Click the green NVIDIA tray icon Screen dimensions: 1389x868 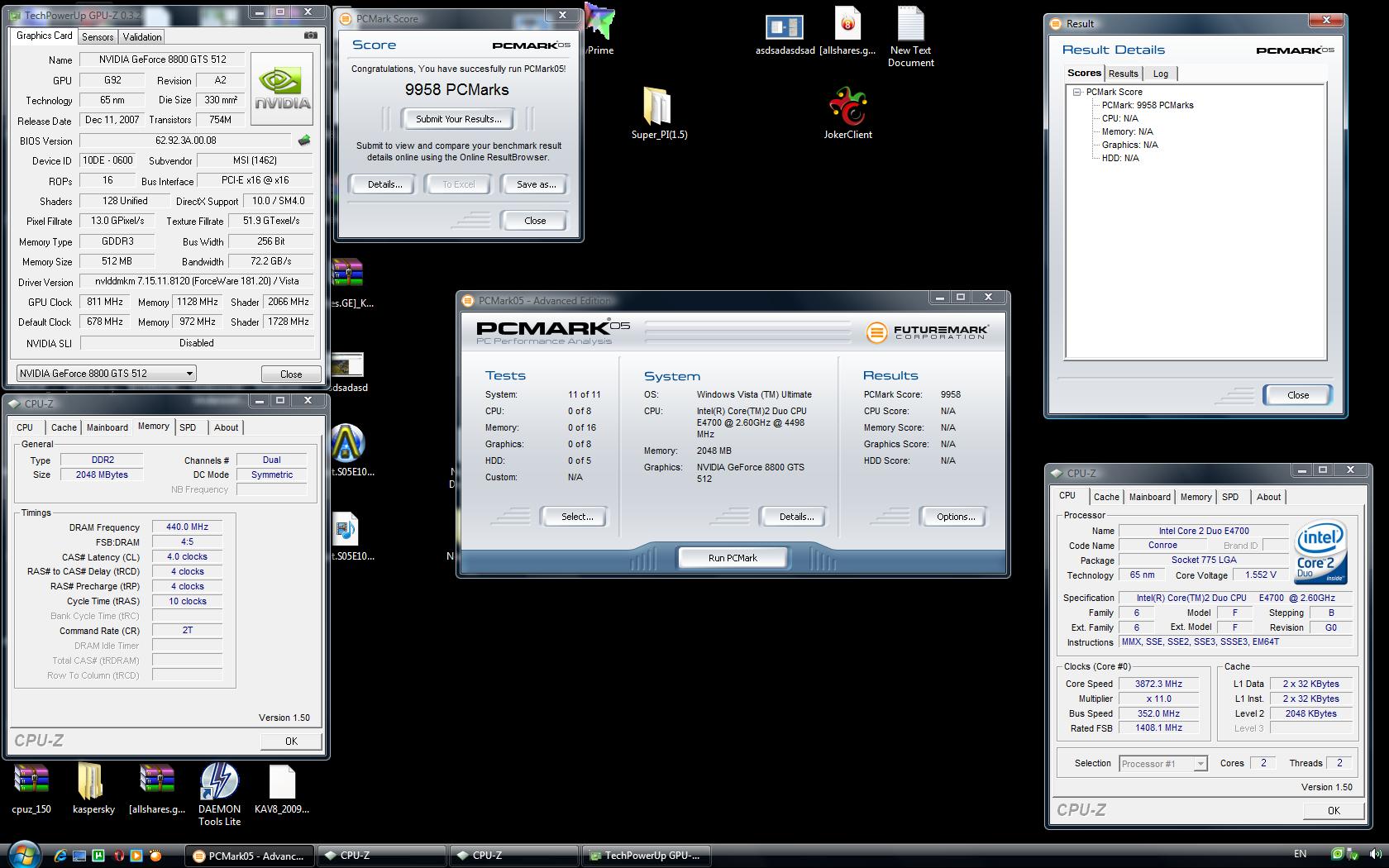click(x=1338, y=854)
